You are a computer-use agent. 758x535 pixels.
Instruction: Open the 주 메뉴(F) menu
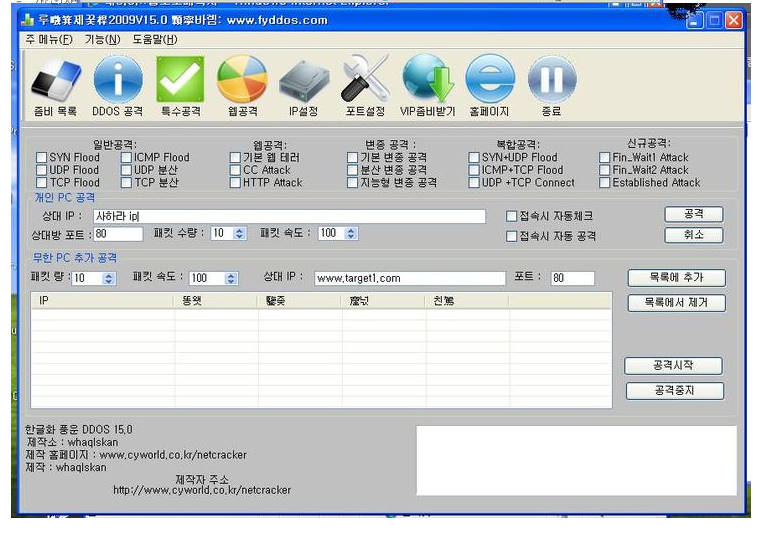pyautogui.click(x=49, y=39)
